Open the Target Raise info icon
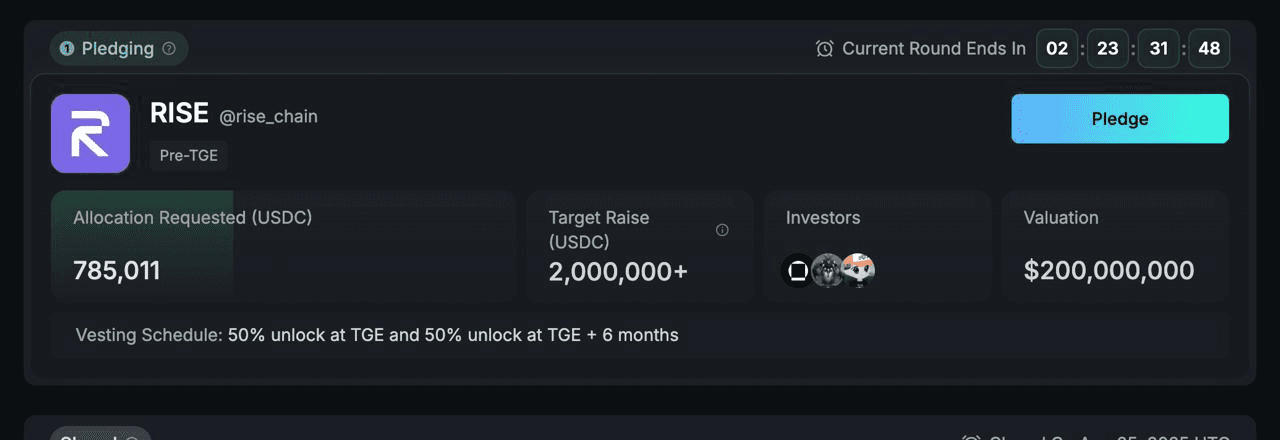Screen dimensions: 1280x440 (722, 230)
